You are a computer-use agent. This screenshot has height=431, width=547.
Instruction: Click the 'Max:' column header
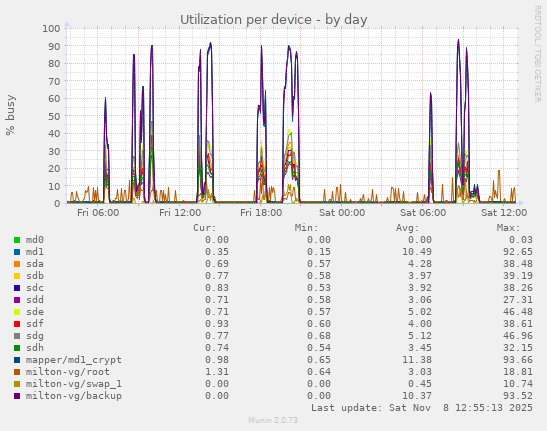[508, 228]
